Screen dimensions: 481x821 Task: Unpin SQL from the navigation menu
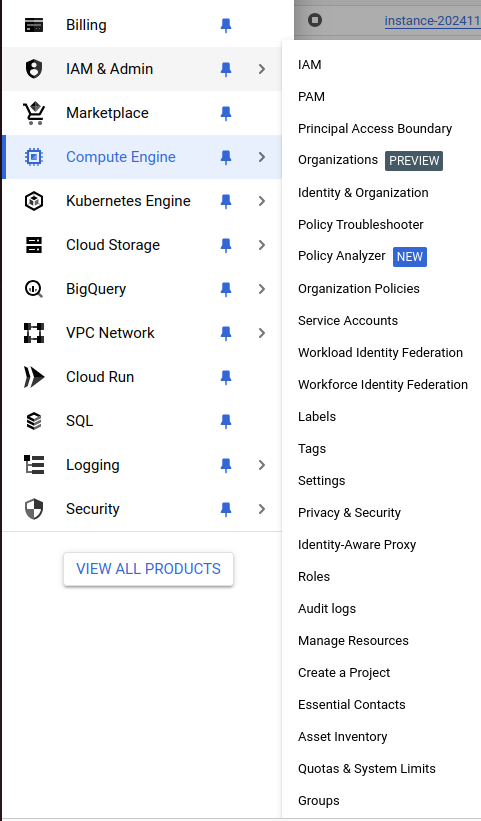coord(226,421)
